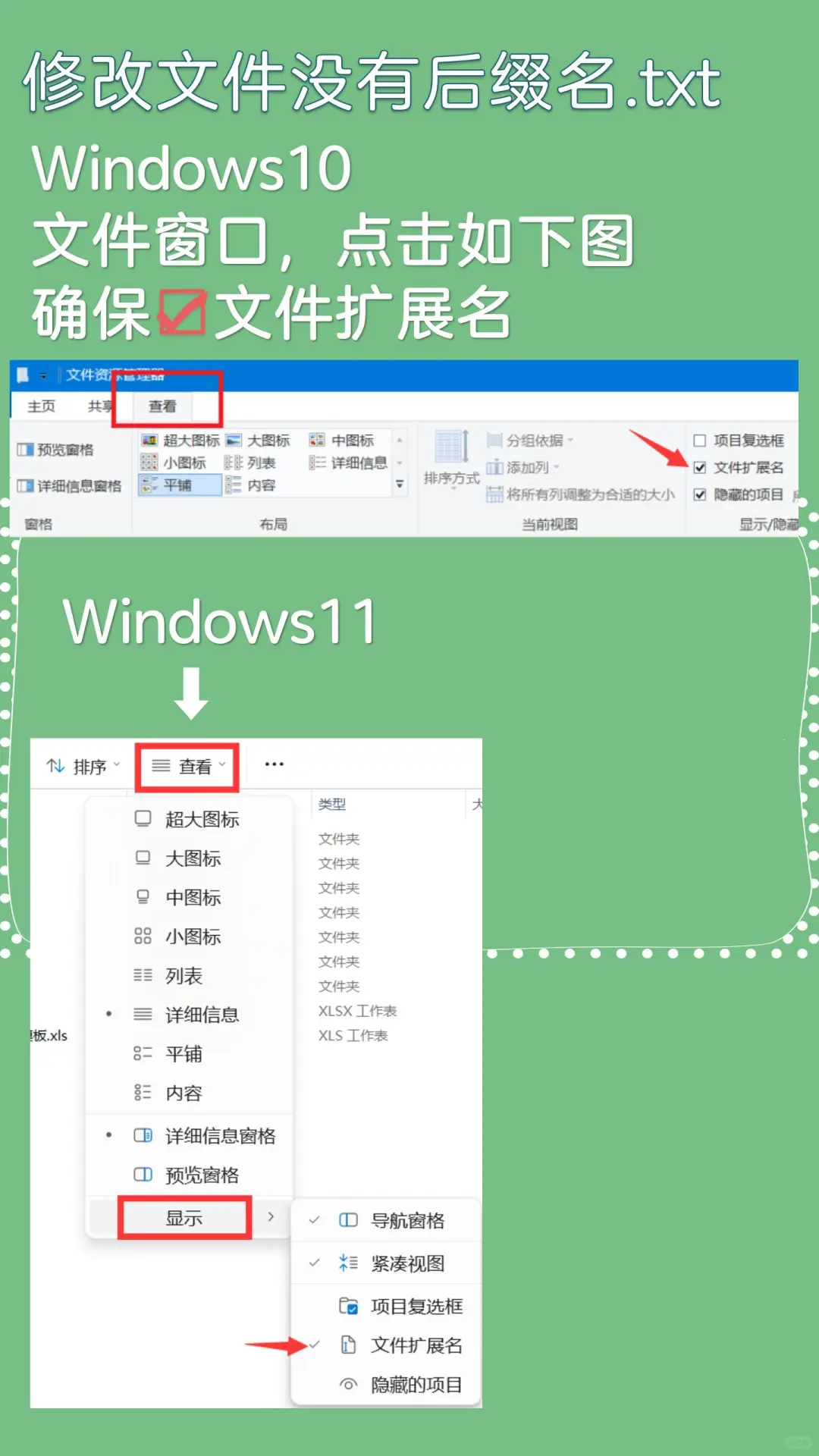Viewport: 819px width, 1456px height.
Task: Select 大图标 layout in the ribbon
Action: coord(258,440)
